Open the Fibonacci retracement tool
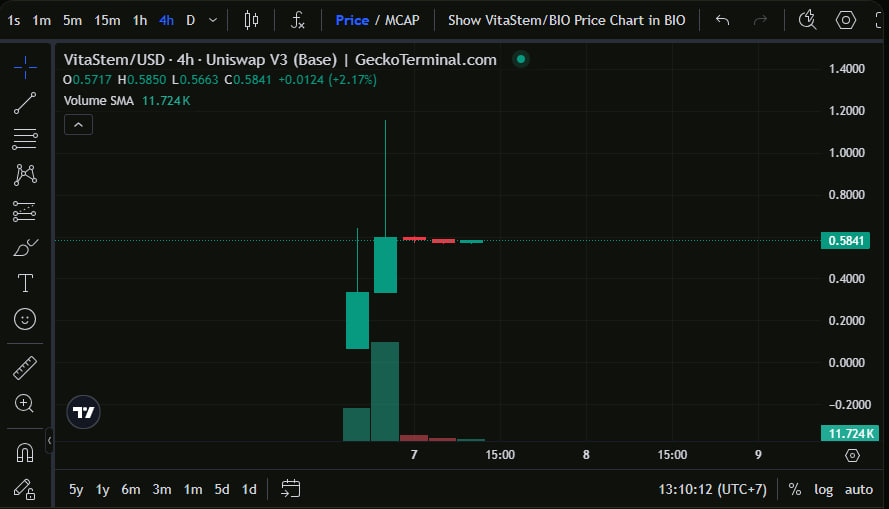Viewport: 889px width, 509px height. (x=25, y=139)
